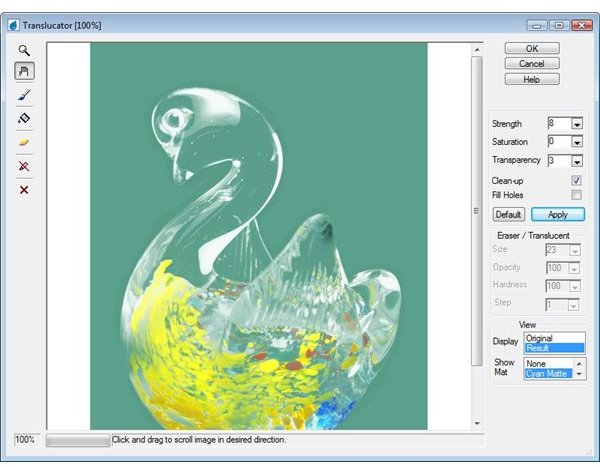The image size is (600, 466).
Task: Pick the blue brush tool
Action: point(24,95)
